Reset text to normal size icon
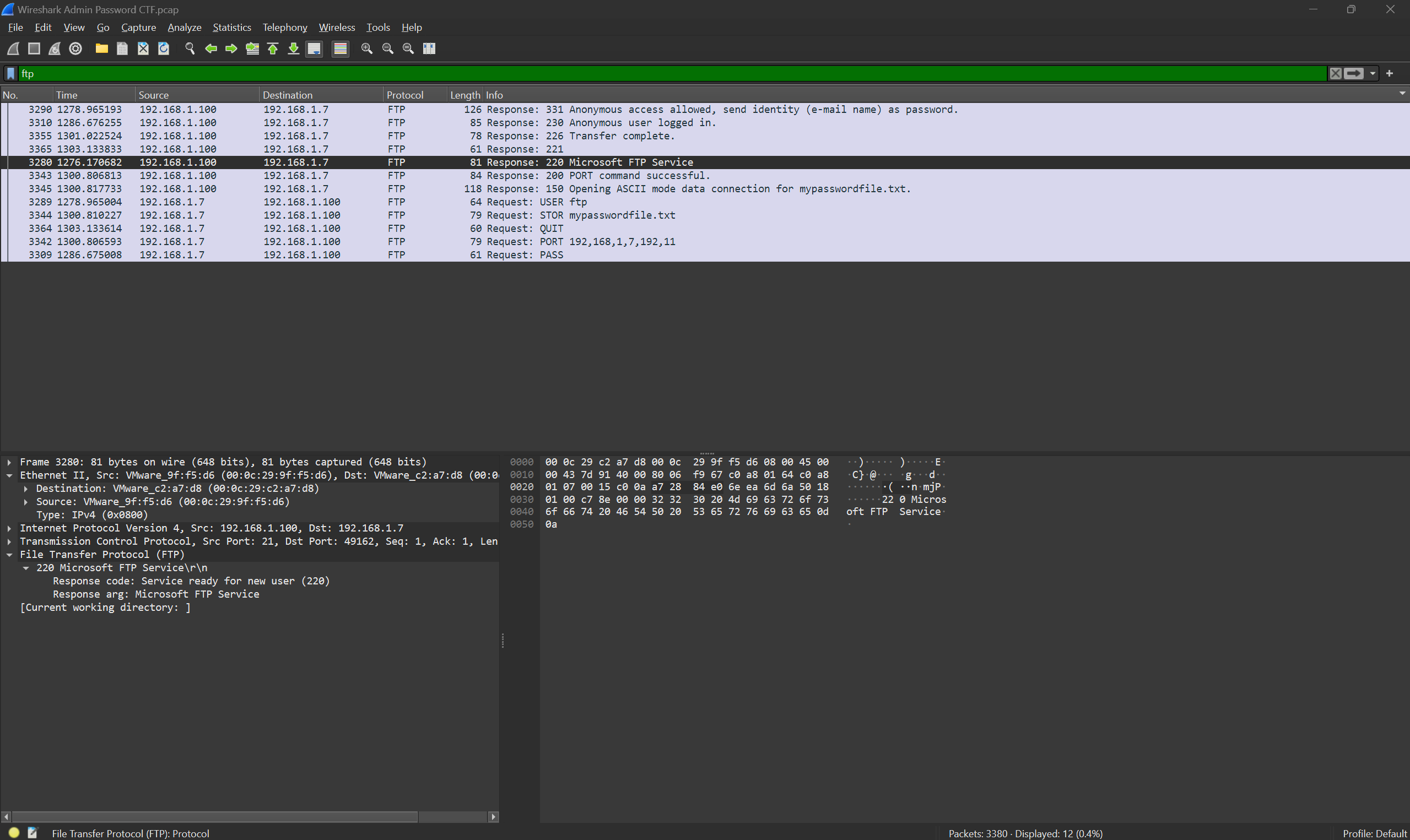Screen dimensions: 1410x840 [x=408, y=48]
